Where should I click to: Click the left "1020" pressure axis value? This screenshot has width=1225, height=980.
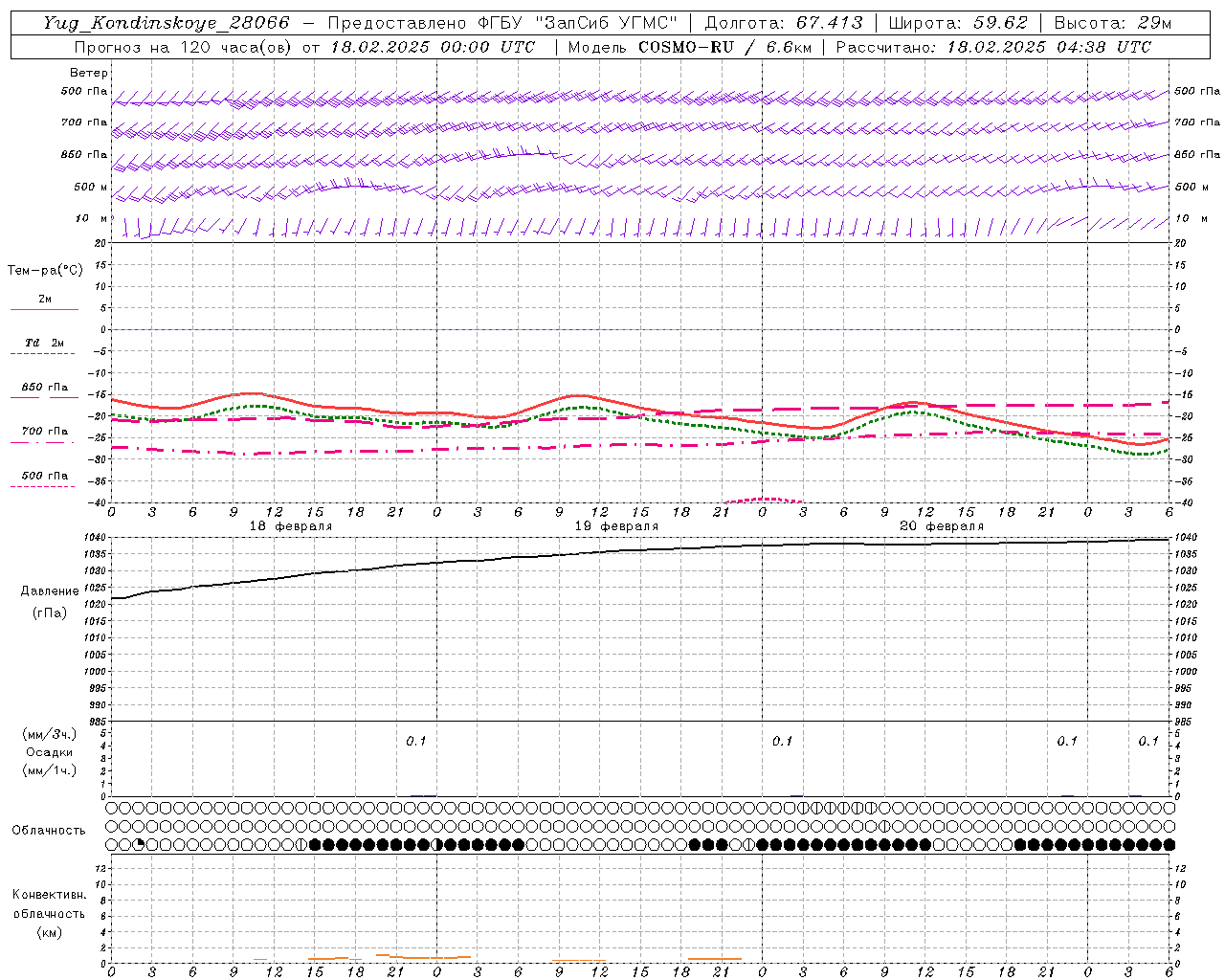(97, 605)
